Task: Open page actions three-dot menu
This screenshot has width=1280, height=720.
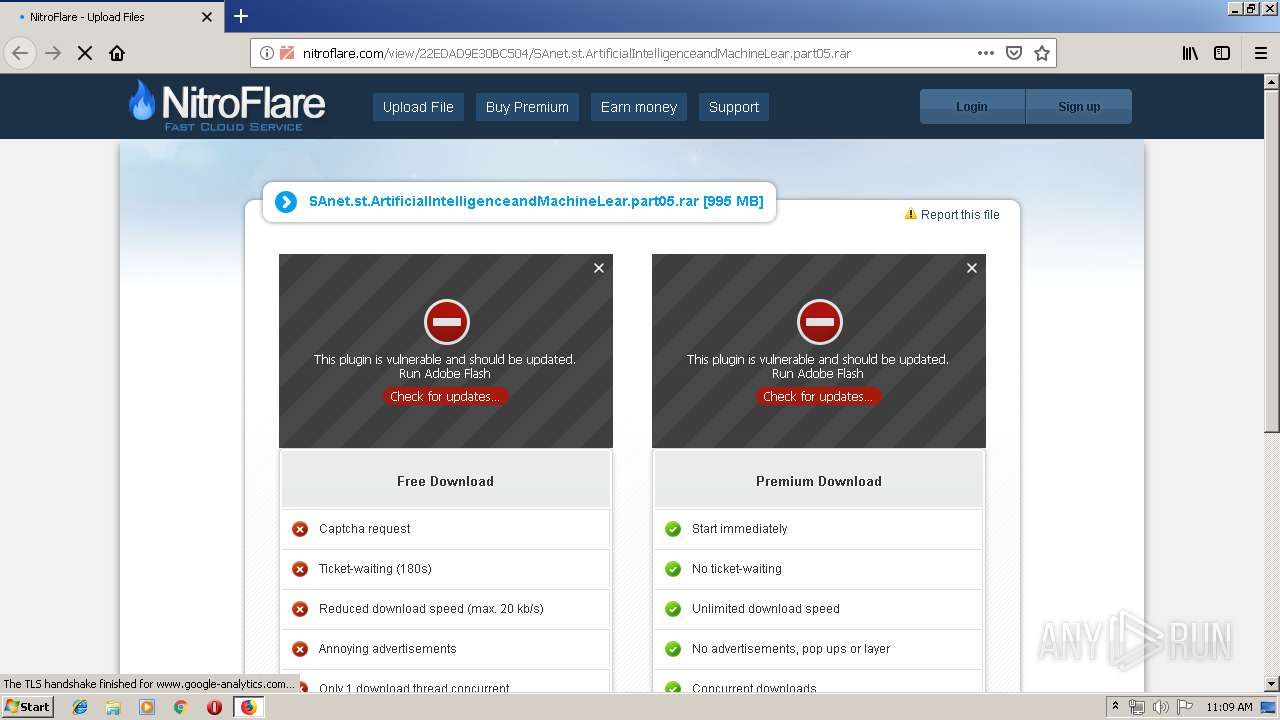Action: 985,53
